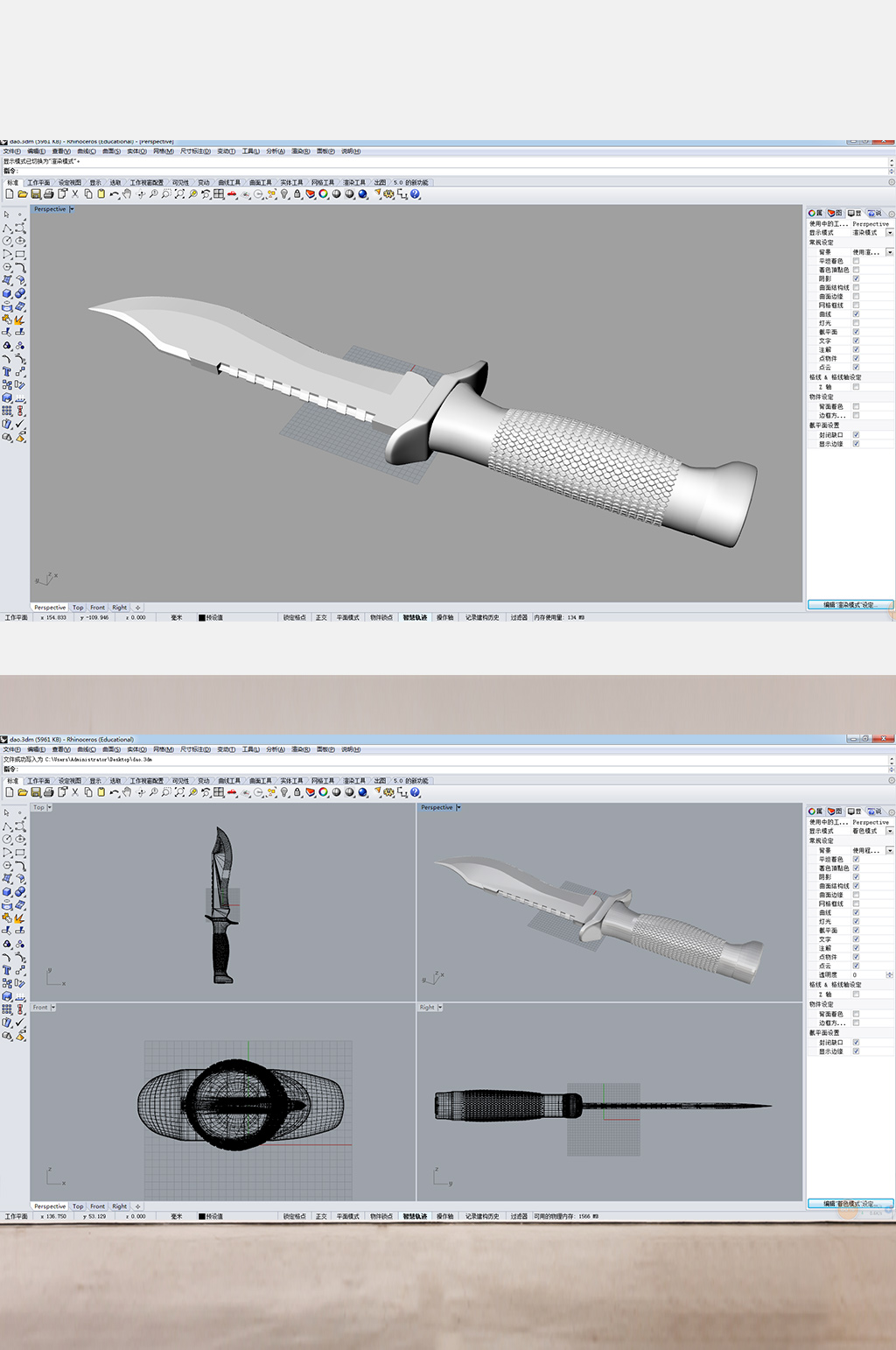The image size is (896, 1350).
Task: Open Right viewport title arrow in lower window
Action: point(439,1008)
